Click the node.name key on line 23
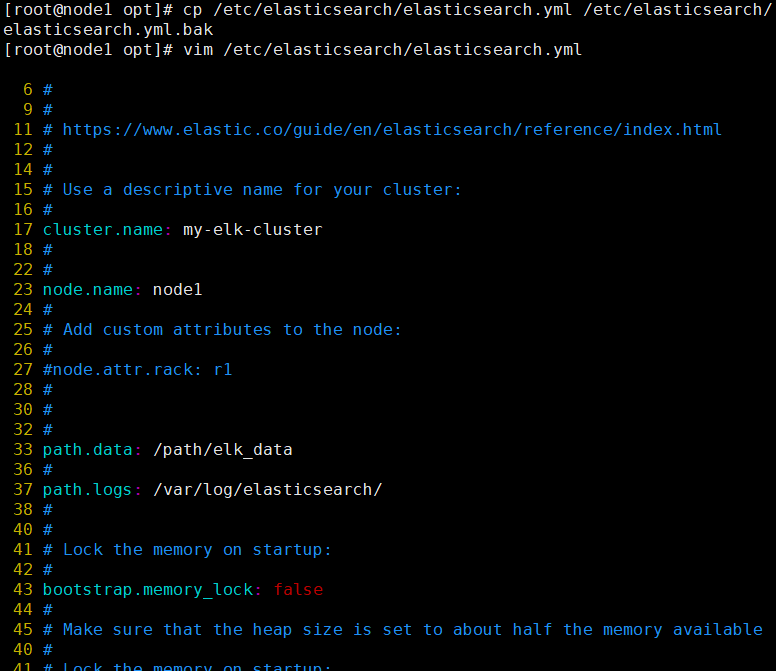This screenshot has width=776, height=671. pos(88,289)
